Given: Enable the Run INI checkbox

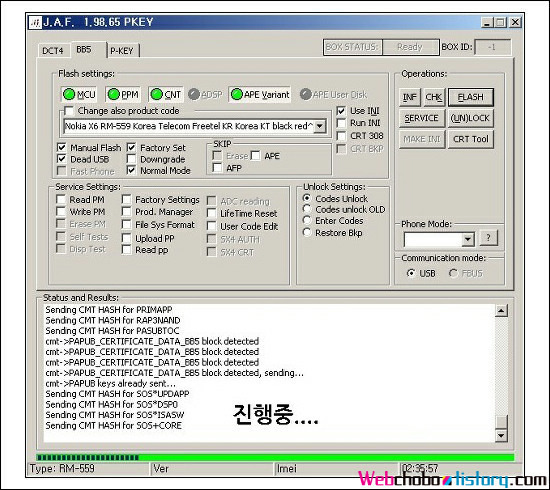Looking at the screenshot, I should (341, 123).
